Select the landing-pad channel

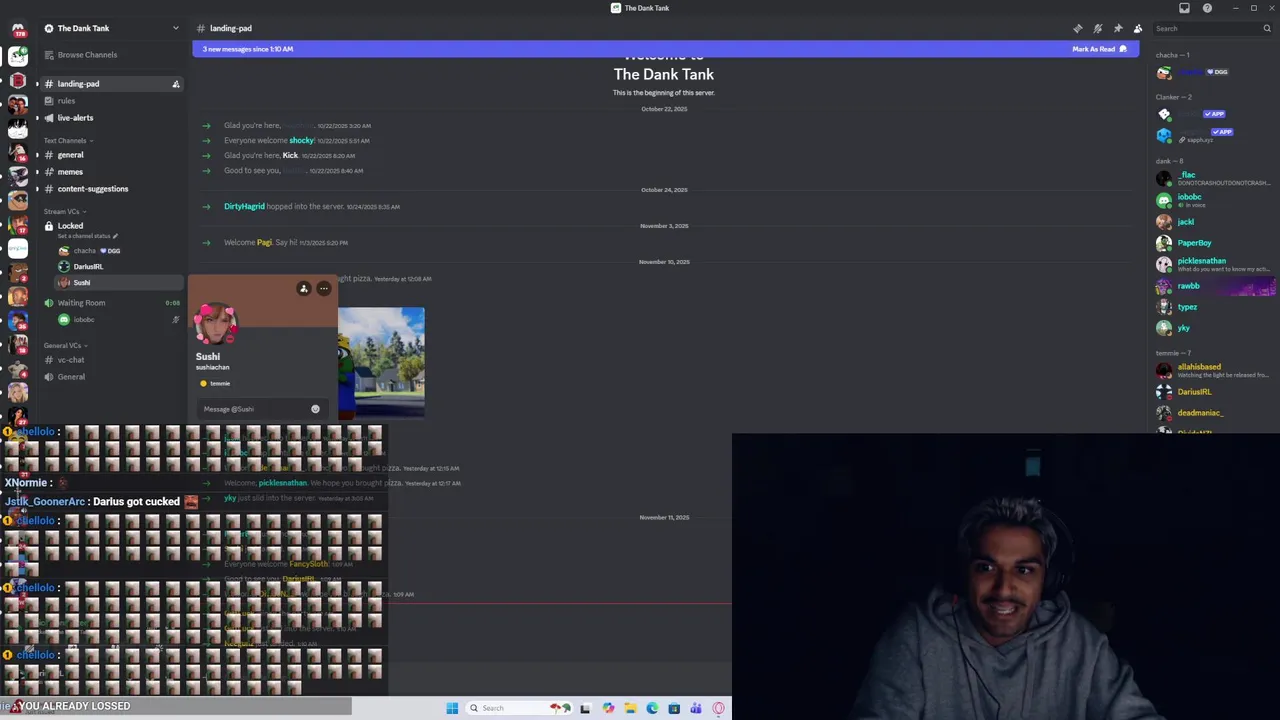(110, 84)
